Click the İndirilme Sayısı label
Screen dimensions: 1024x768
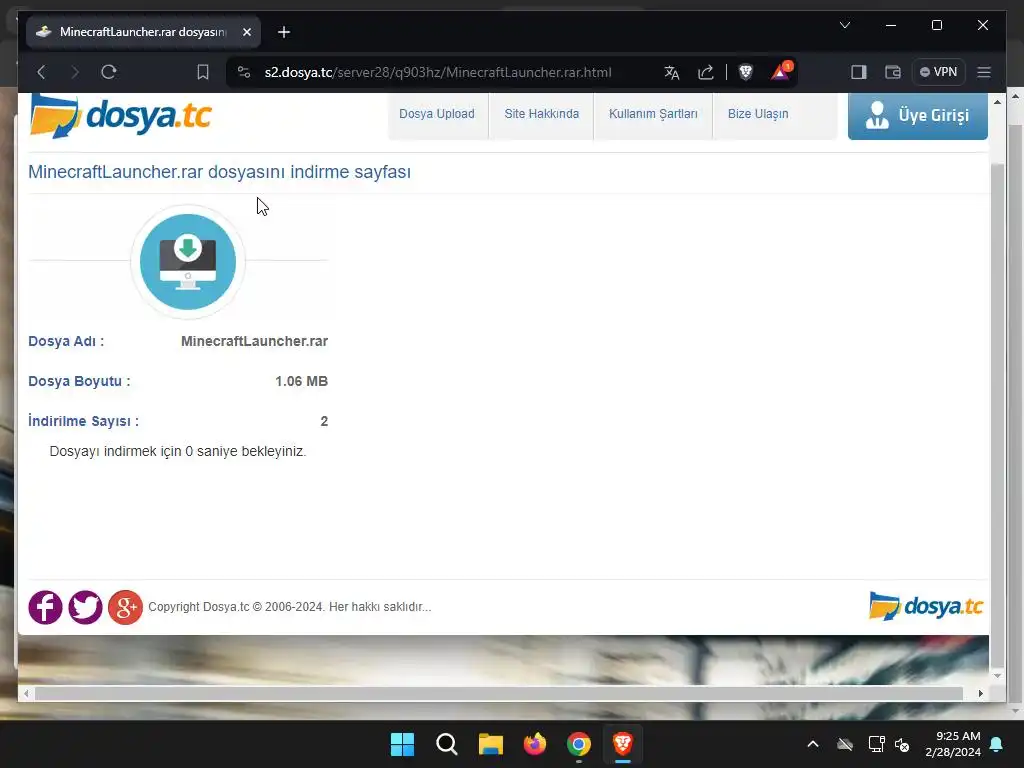coord(84,421)
